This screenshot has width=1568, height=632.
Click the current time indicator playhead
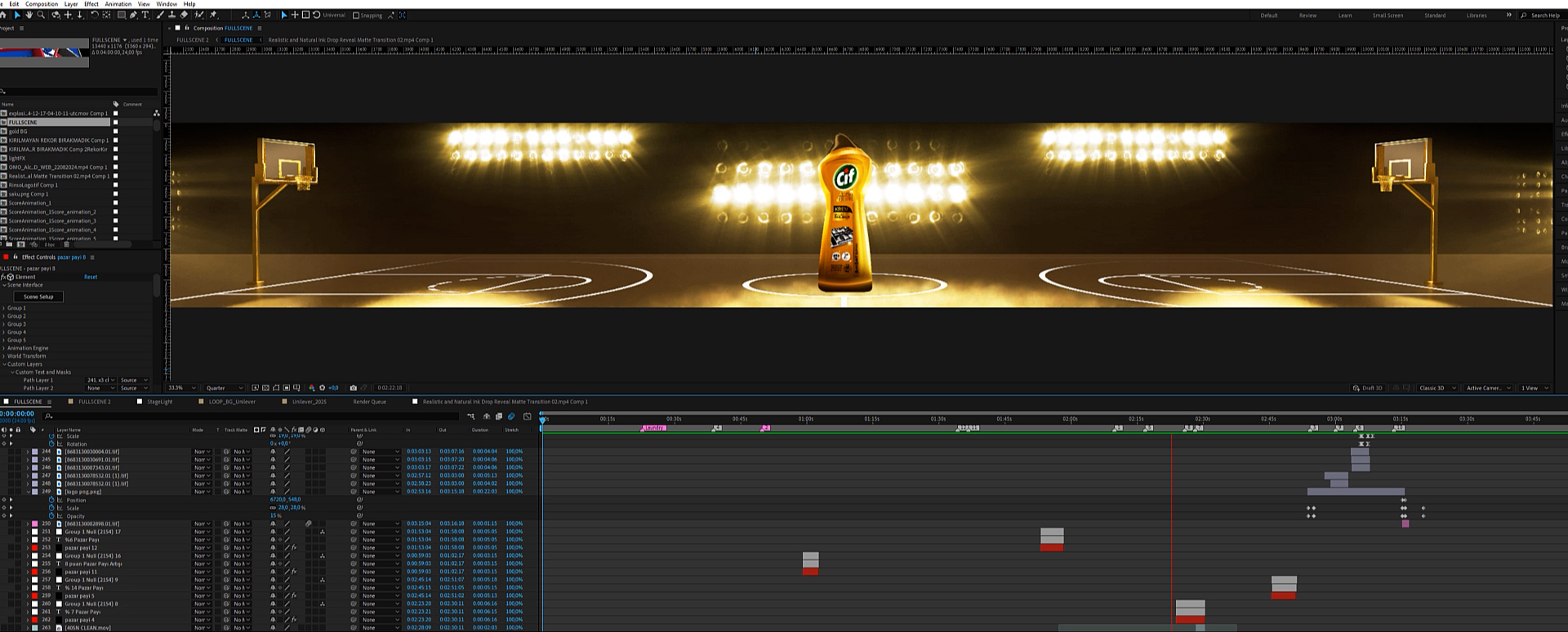tap(542, 419)
